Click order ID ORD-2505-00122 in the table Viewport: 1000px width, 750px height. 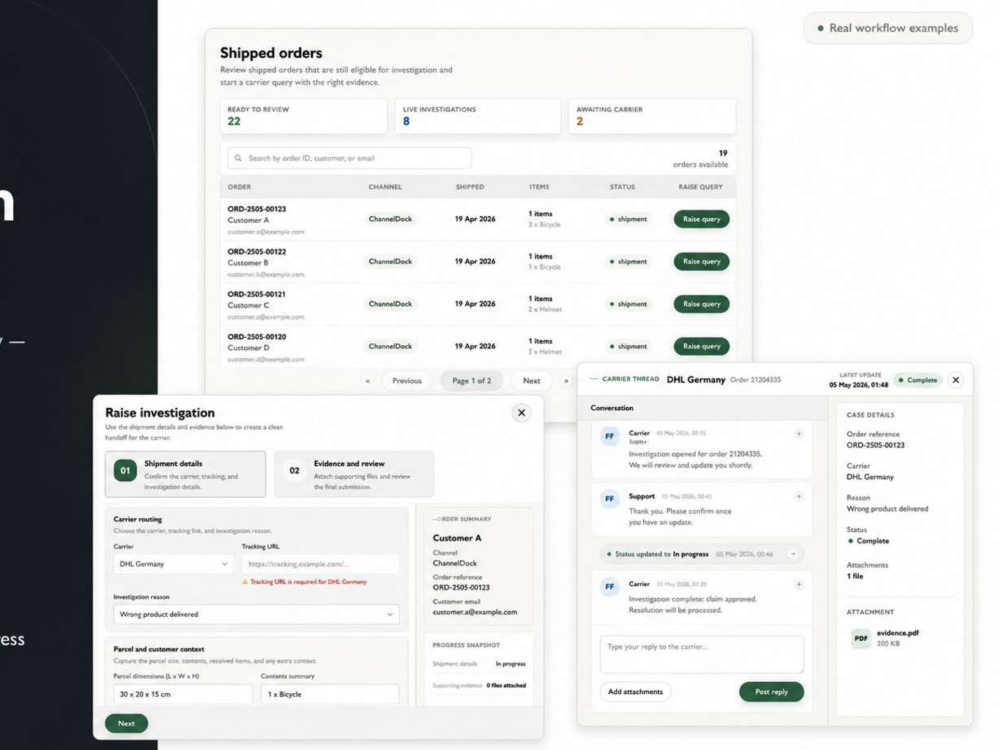(256, 252)
